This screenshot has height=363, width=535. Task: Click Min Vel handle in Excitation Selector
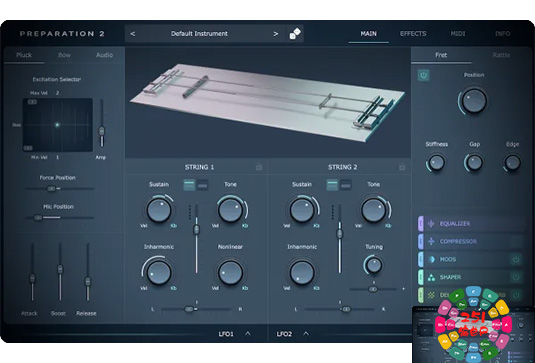coord(28,148)
